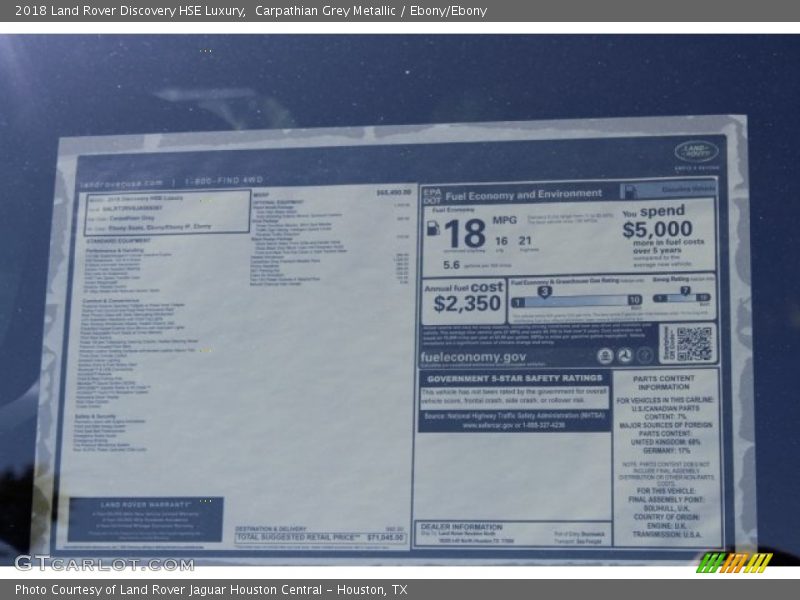800x600 pixels.
Task: Click the 'SOLIHULL, U.K.' assembly point text
Action: pos(666,508)
